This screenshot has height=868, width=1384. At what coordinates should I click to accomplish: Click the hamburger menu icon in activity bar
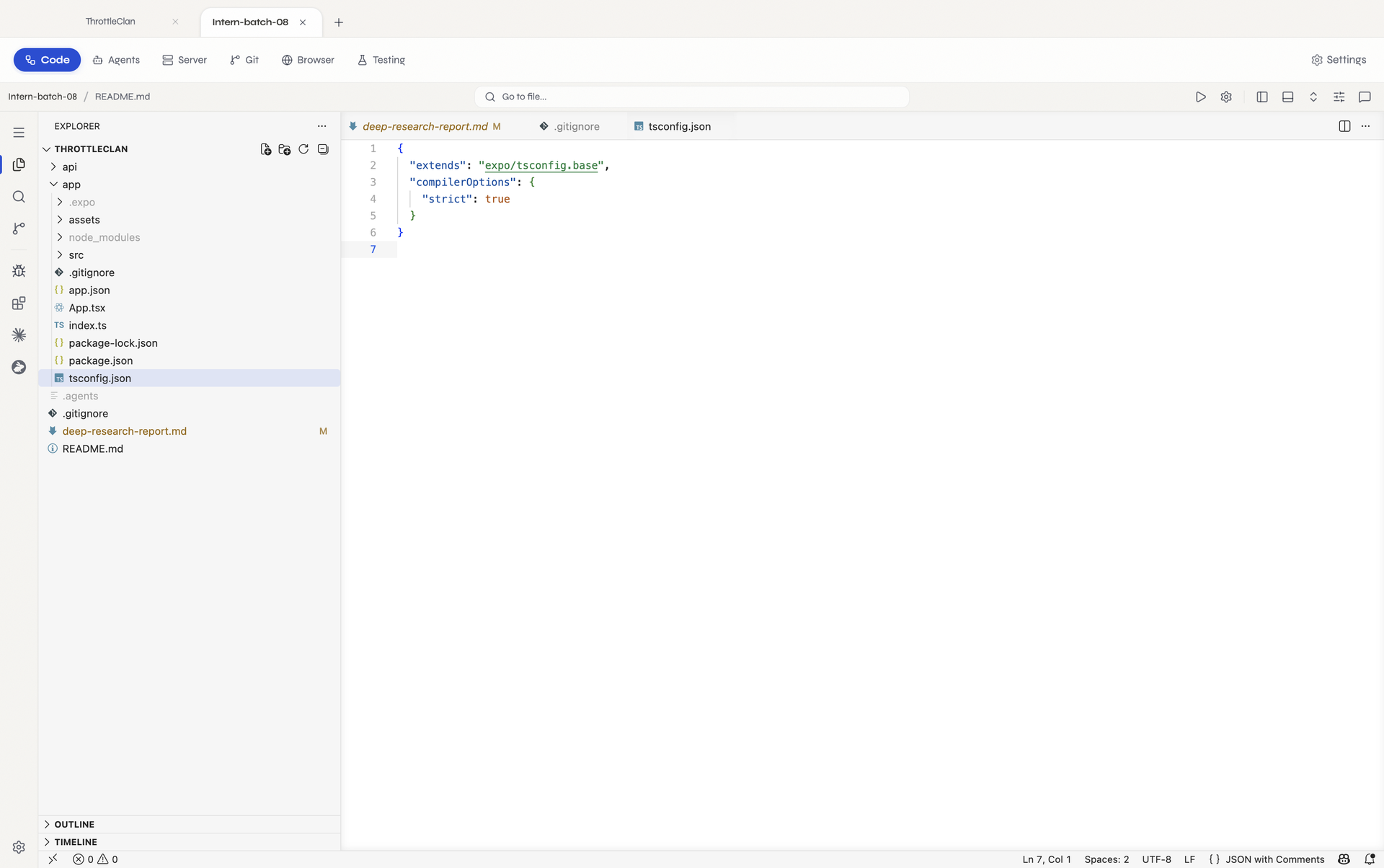(x=19, y=133)
